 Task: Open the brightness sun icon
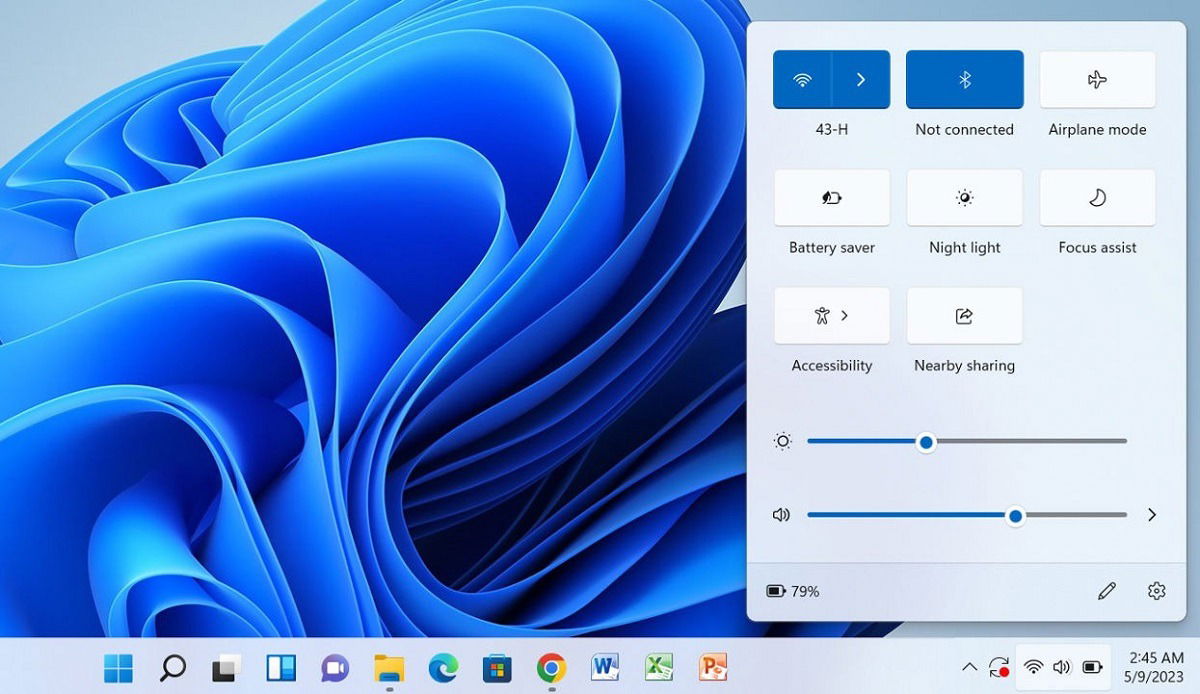tap(781, 441)
